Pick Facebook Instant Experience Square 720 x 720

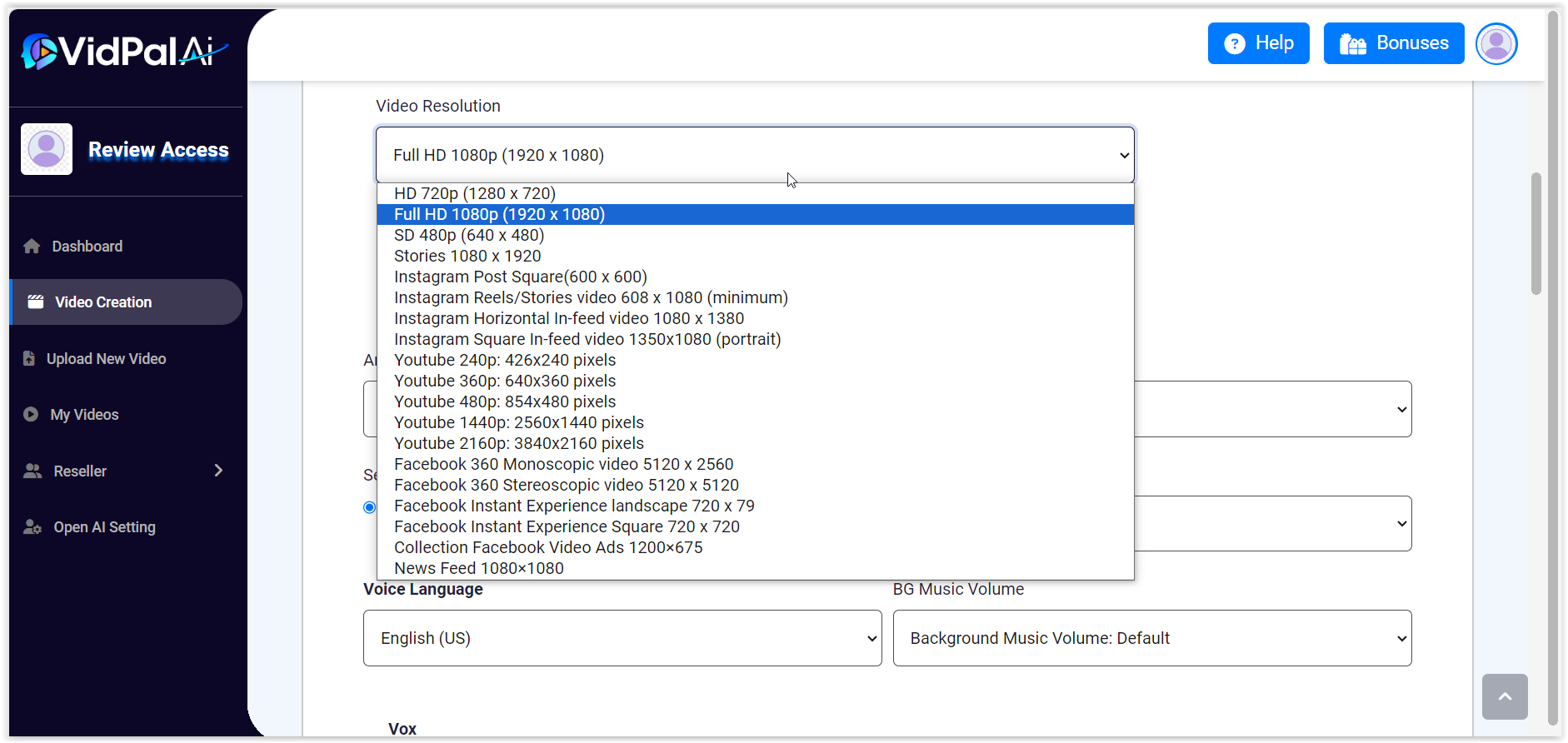pyautogui.click(x=755, y=526)
